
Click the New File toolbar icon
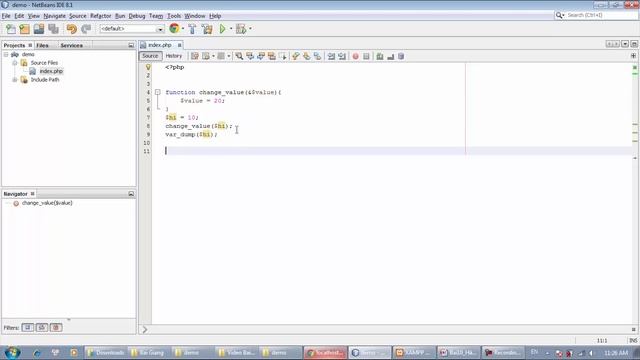click(11, 29)
